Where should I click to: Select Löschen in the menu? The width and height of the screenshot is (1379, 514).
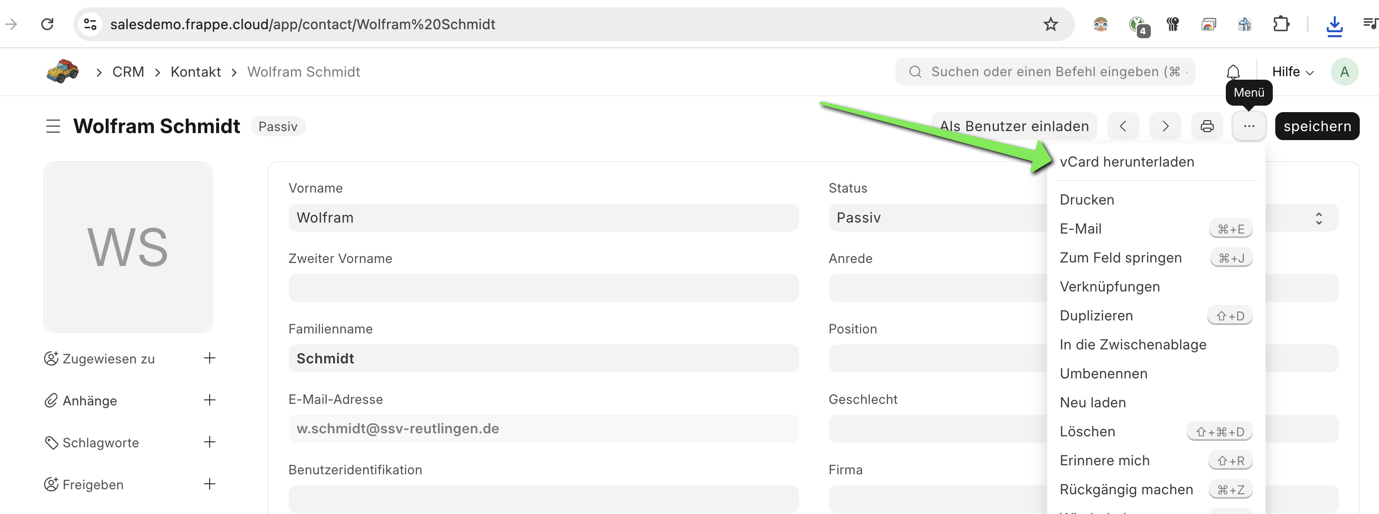(x=1087, y=432)
